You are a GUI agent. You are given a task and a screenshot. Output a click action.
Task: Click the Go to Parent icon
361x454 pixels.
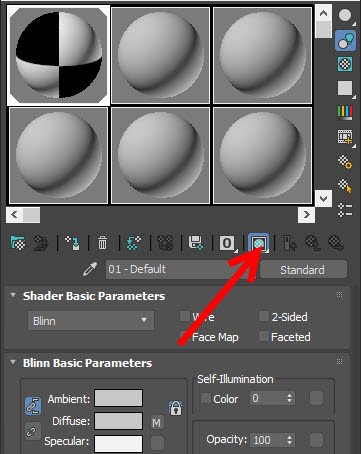313,243
